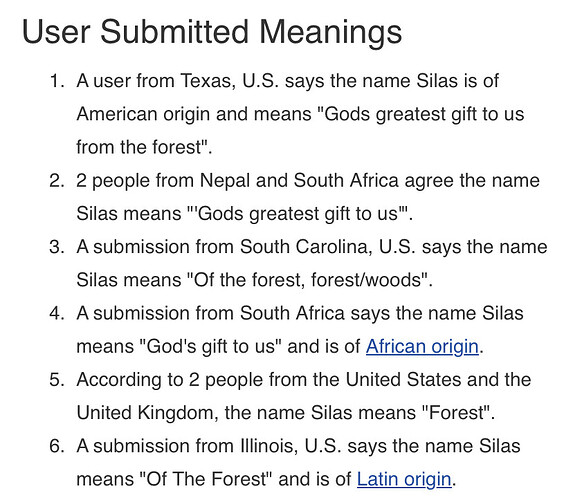
Task: Click list number 6 marker
Action: click(x=57, y=446)
